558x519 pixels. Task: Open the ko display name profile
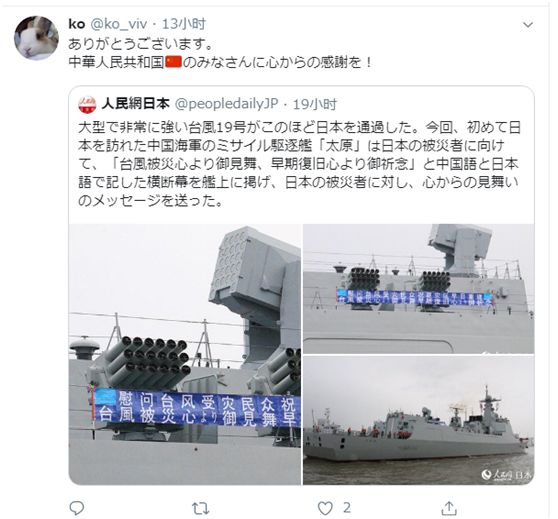point(77,24)
